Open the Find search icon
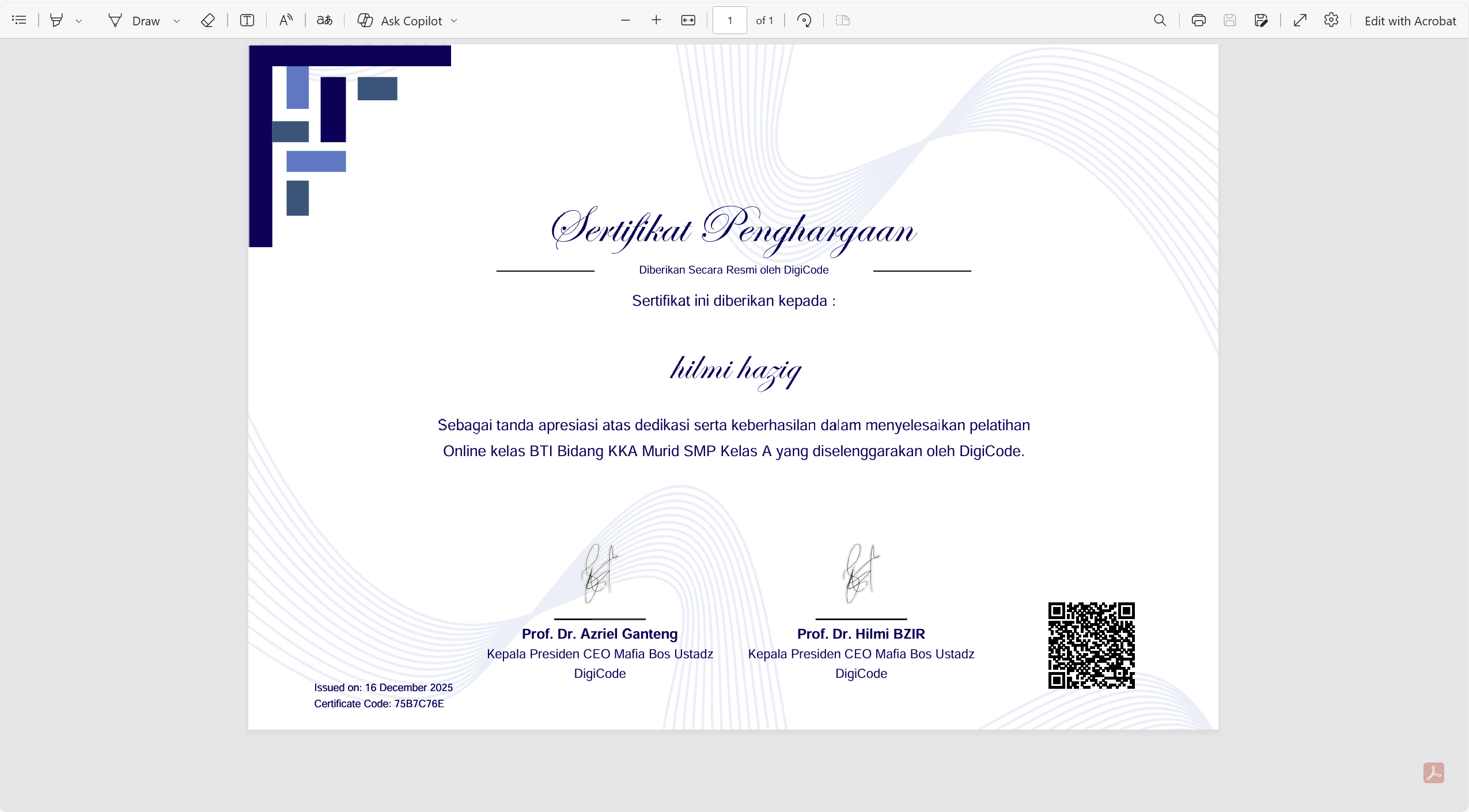This screenshot has height=812, width=1469. point(1160,20)
